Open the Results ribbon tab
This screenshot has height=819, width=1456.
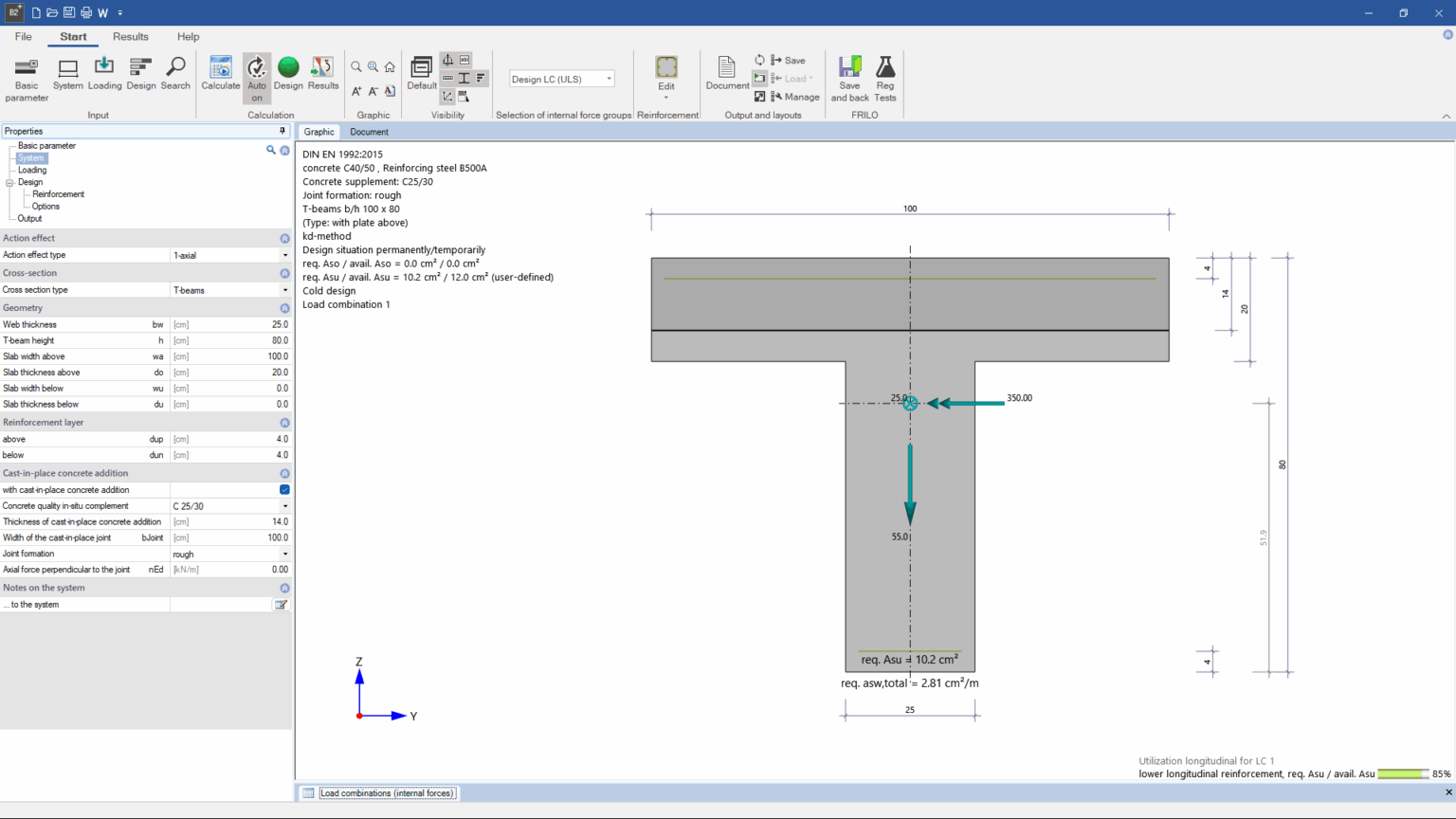[130, 36]
